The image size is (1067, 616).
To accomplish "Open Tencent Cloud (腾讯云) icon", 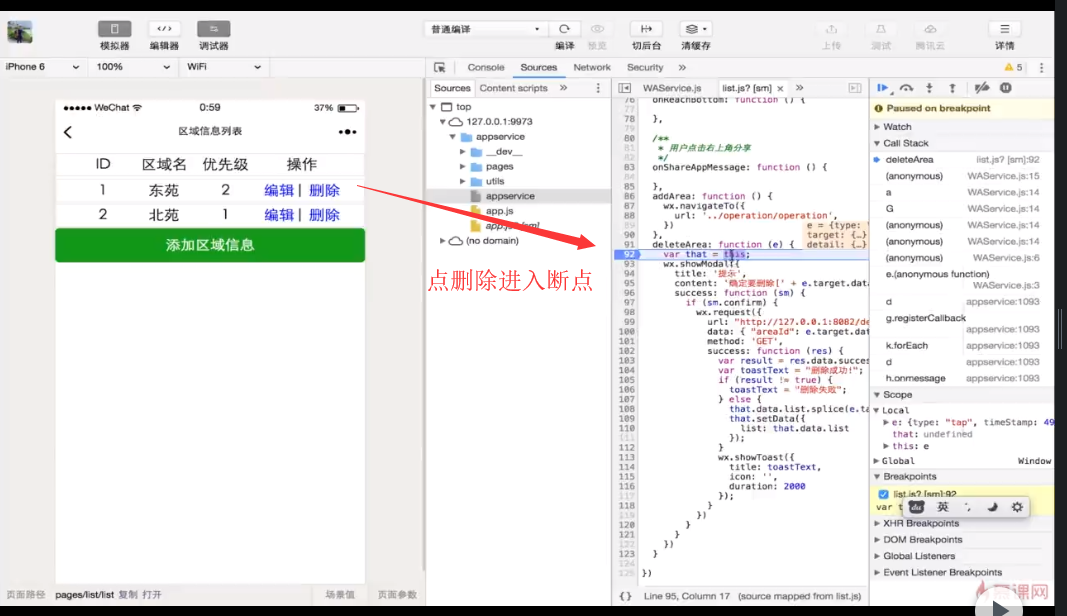I will click(930, 29).
